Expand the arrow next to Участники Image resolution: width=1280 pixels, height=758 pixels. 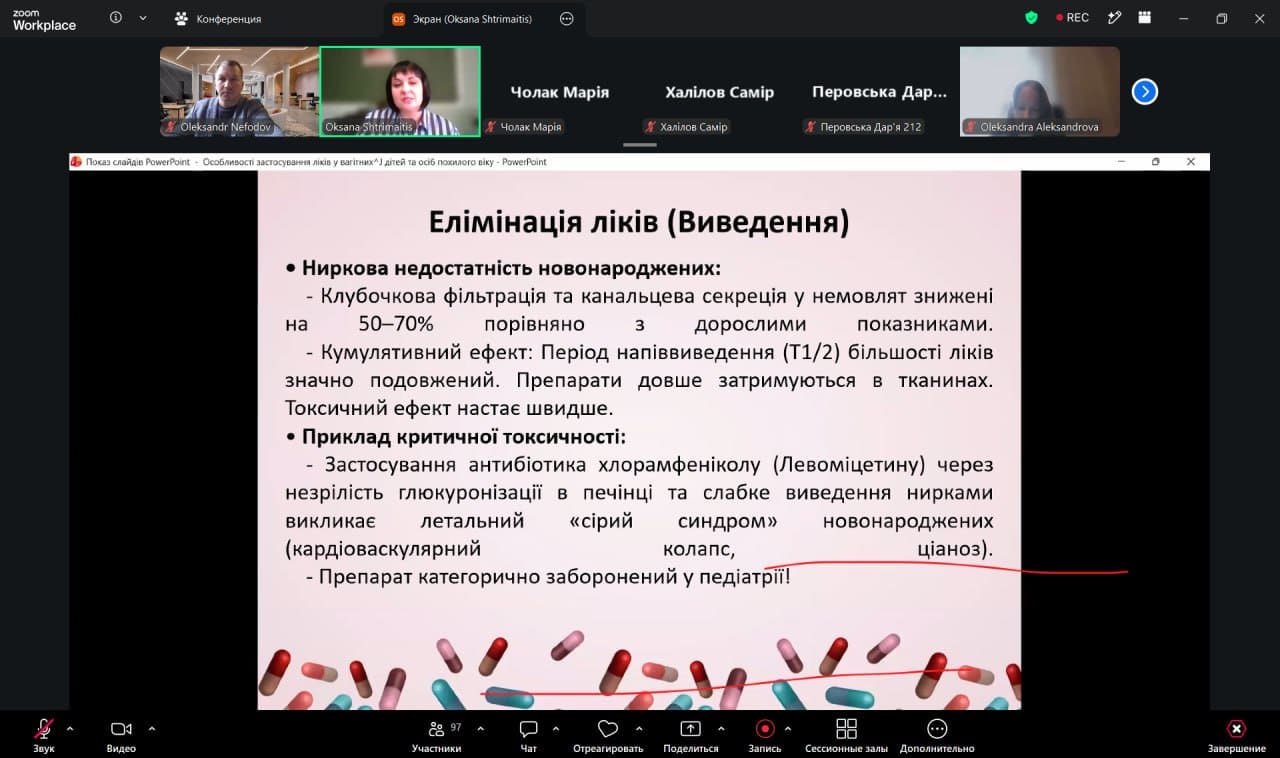[480, 728]
